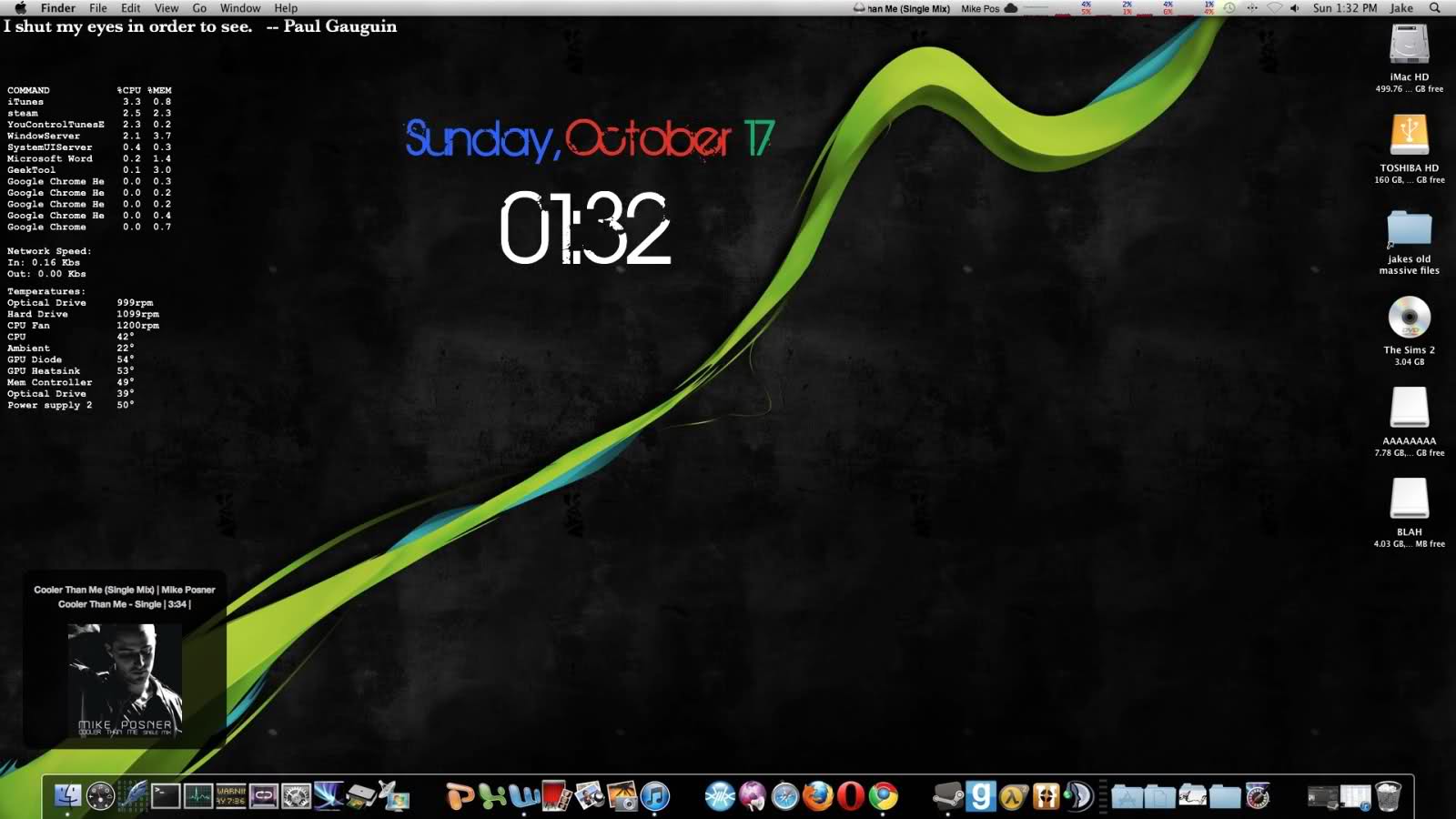Launch Safari from the dock
The height and width of the screenshot is (819, 1456).
pyautogui.click(x=784, y=796)
